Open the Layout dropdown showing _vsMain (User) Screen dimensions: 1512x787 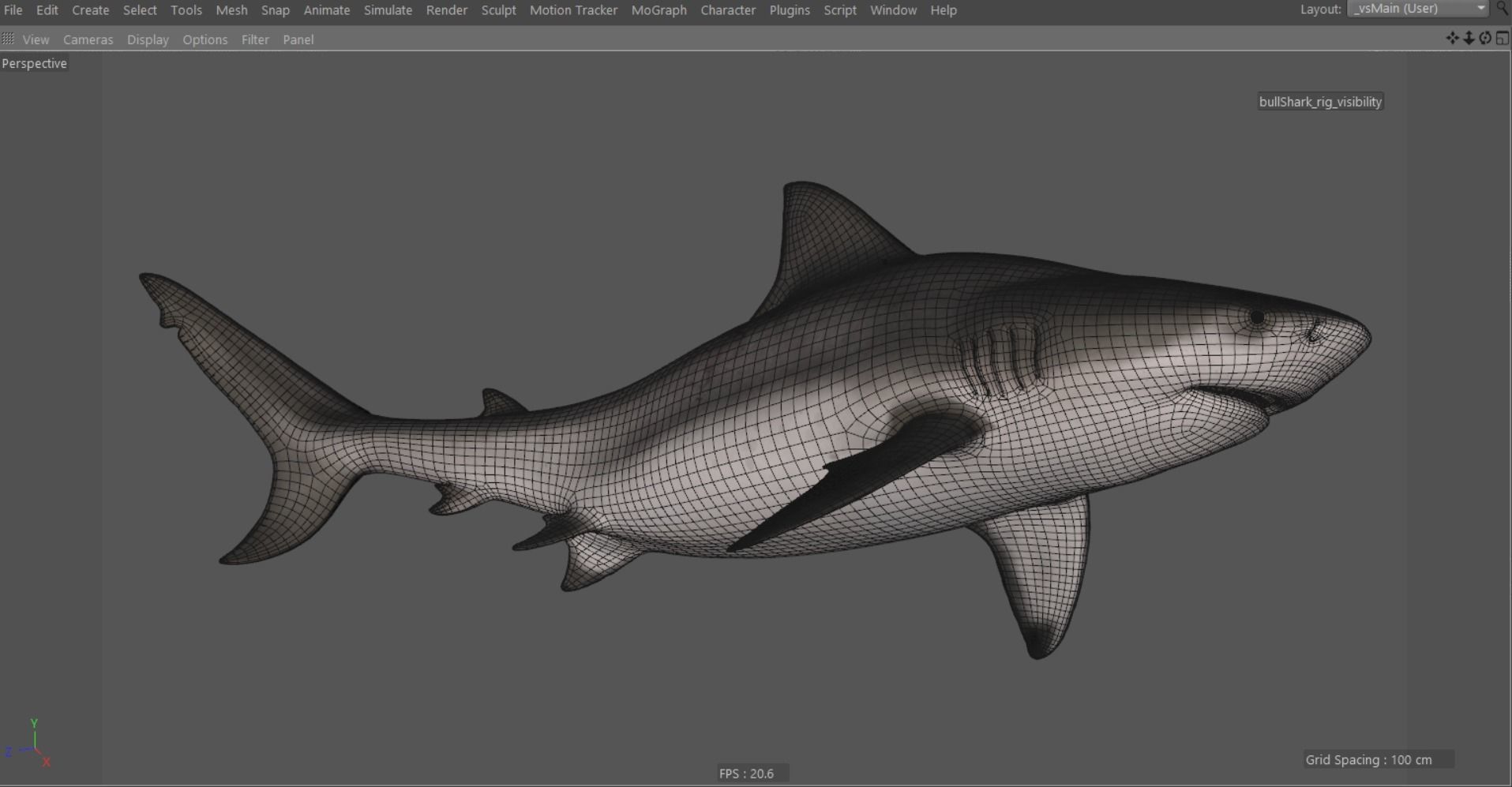point(1418,9)
